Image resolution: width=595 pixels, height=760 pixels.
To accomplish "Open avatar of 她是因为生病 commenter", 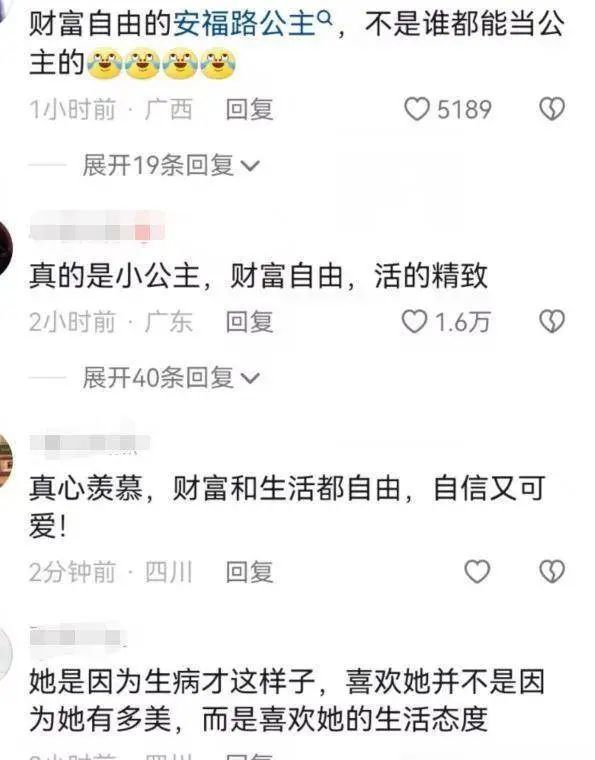I will point(5,653).
